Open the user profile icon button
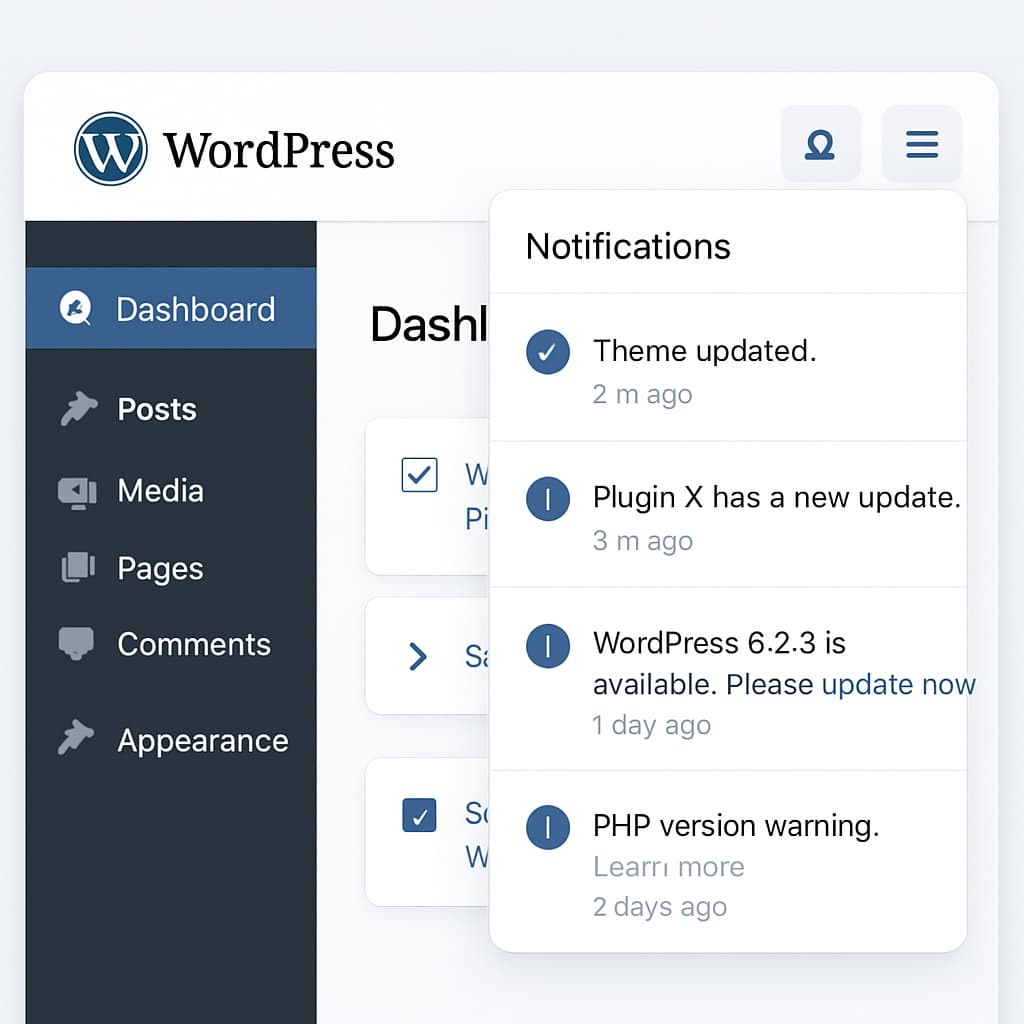Viewport: 1024px width, 1024px height. coord(820,144)
